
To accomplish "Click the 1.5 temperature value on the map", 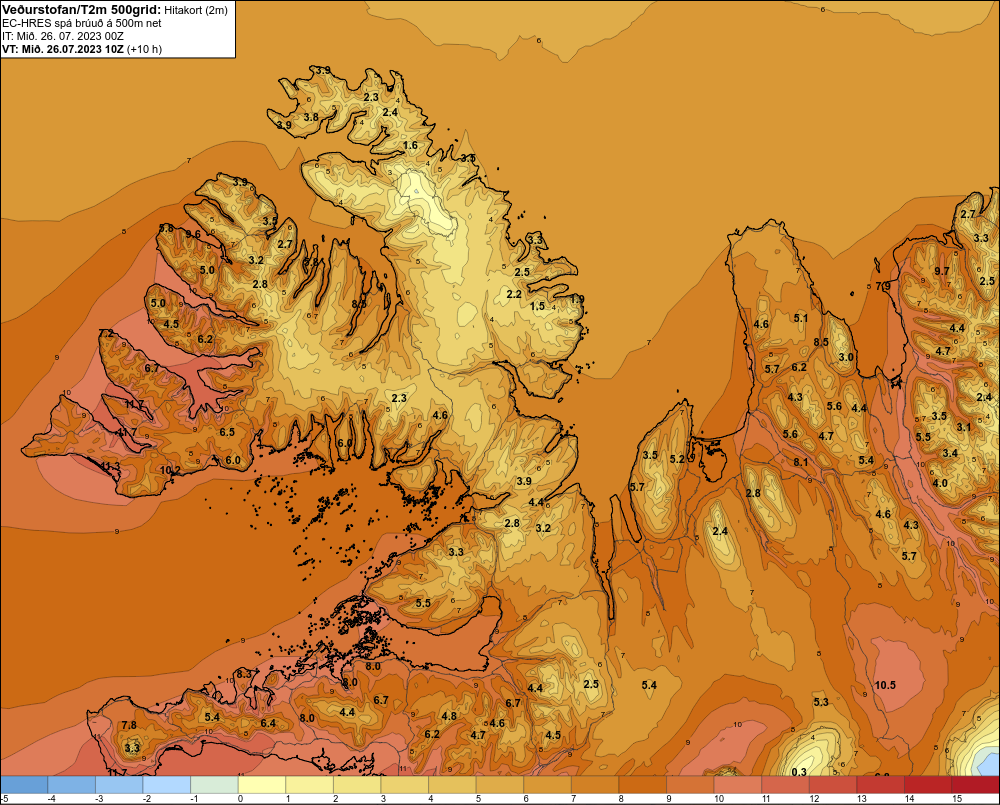I will 538,306.
